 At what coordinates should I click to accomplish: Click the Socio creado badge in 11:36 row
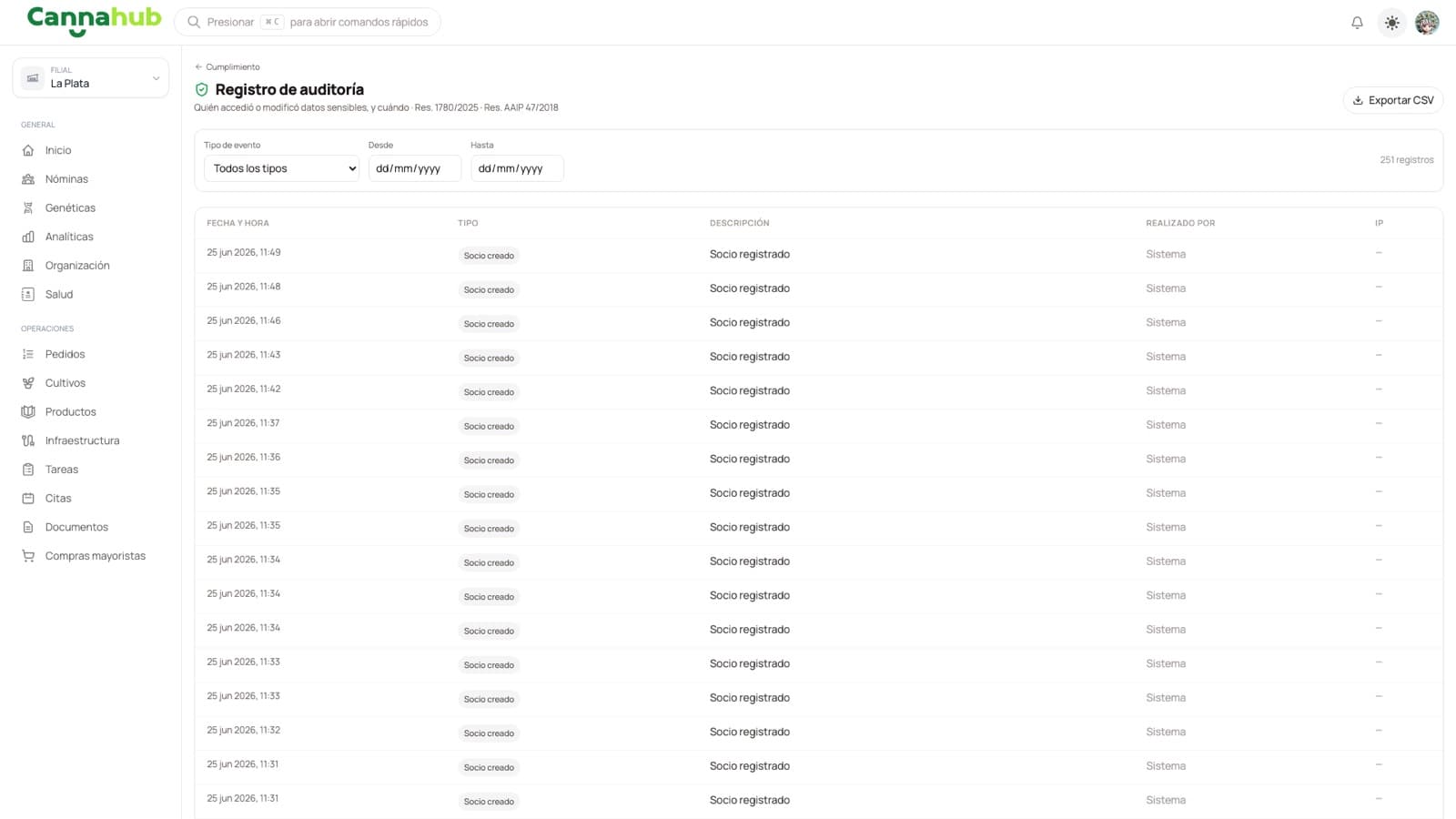(x=489, y=460)
